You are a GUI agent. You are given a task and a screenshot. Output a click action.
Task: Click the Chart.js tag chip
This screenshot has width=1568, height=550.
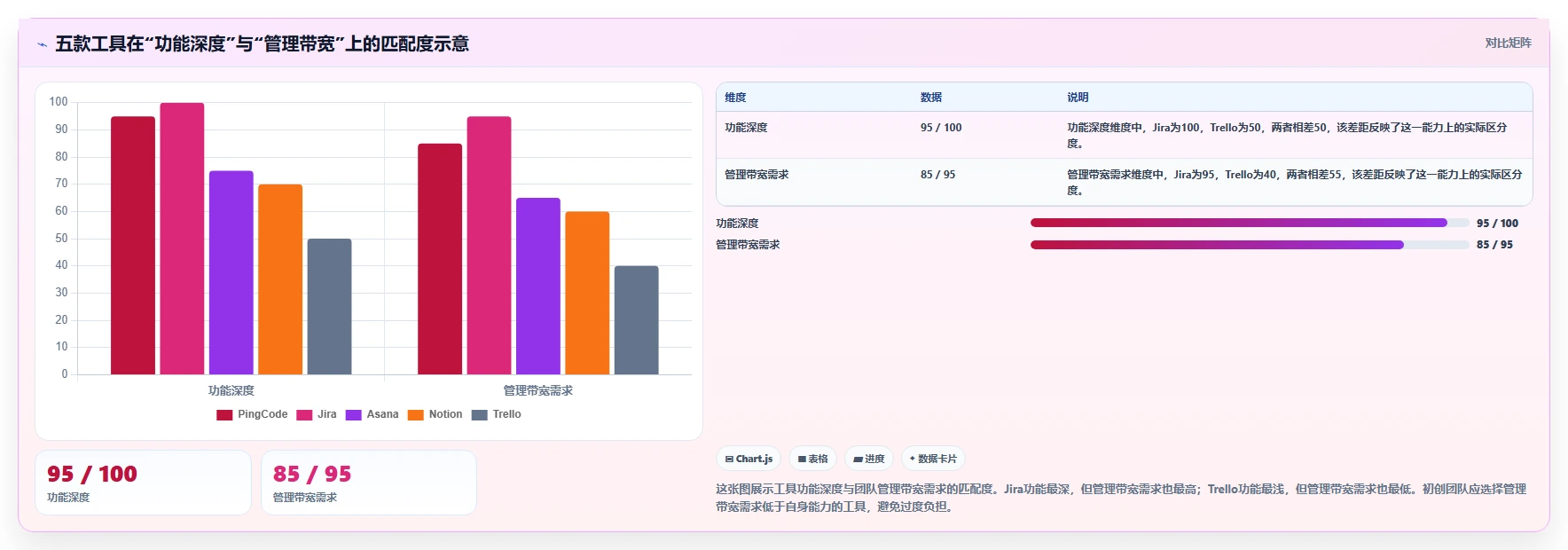click(x=749, y=459)
